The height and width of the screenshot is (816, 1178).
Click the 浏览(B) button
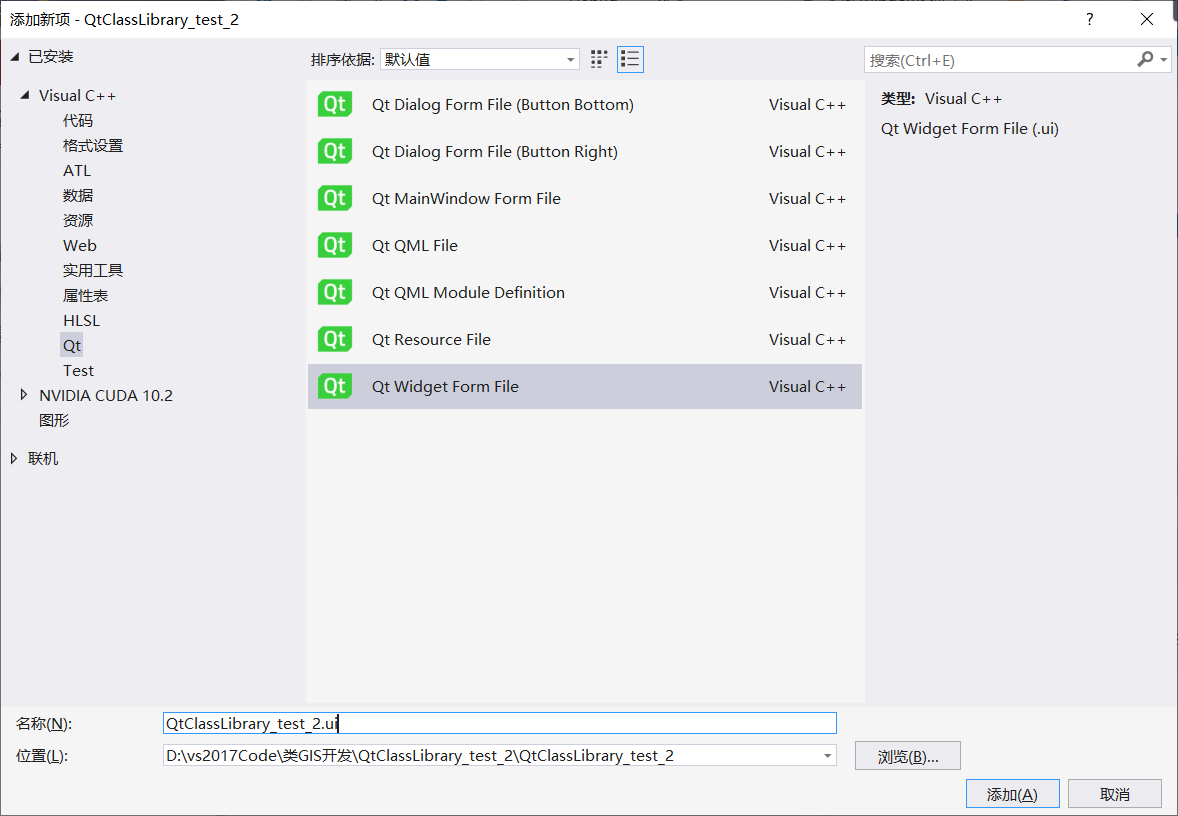[906, 755]
